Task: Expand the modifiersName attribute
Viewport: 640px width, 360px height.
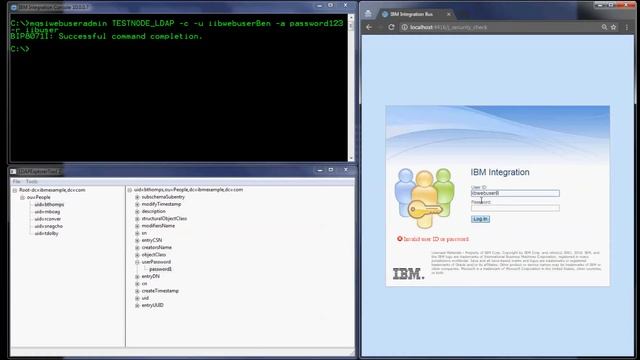Action: tap(138, 226)
